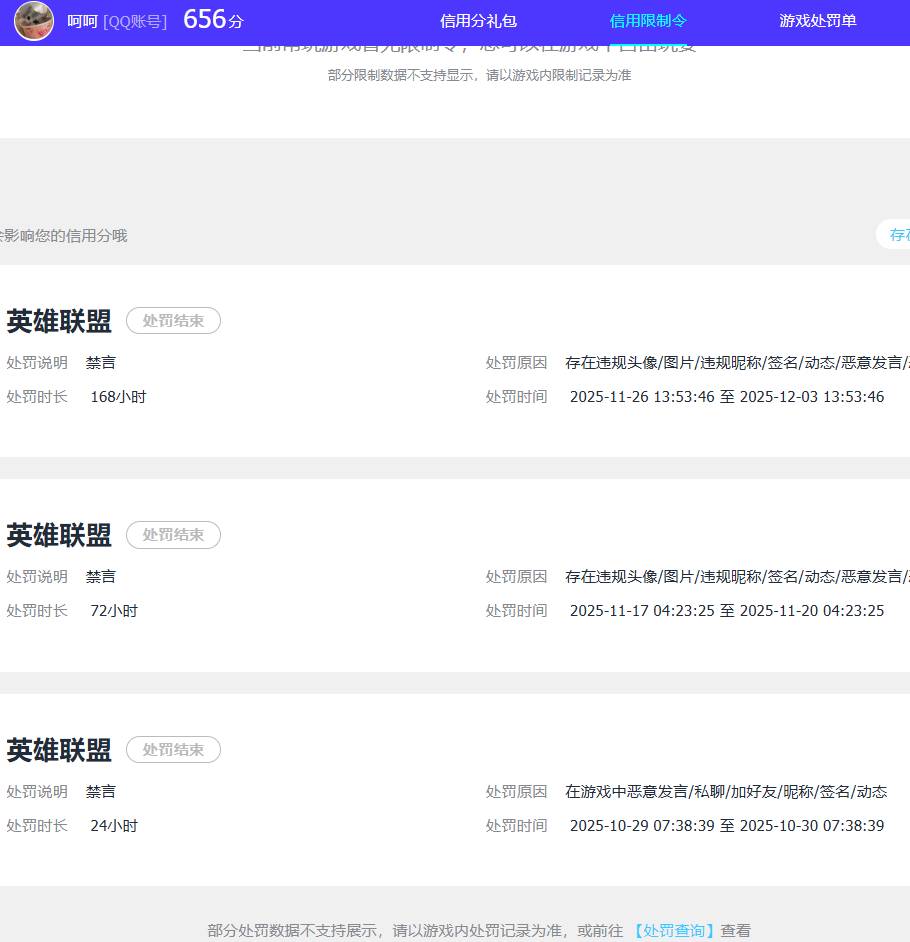The image size is (910, 942).
Task: Select the penalty reason of the 72小时 record
Action: point(738,577)
